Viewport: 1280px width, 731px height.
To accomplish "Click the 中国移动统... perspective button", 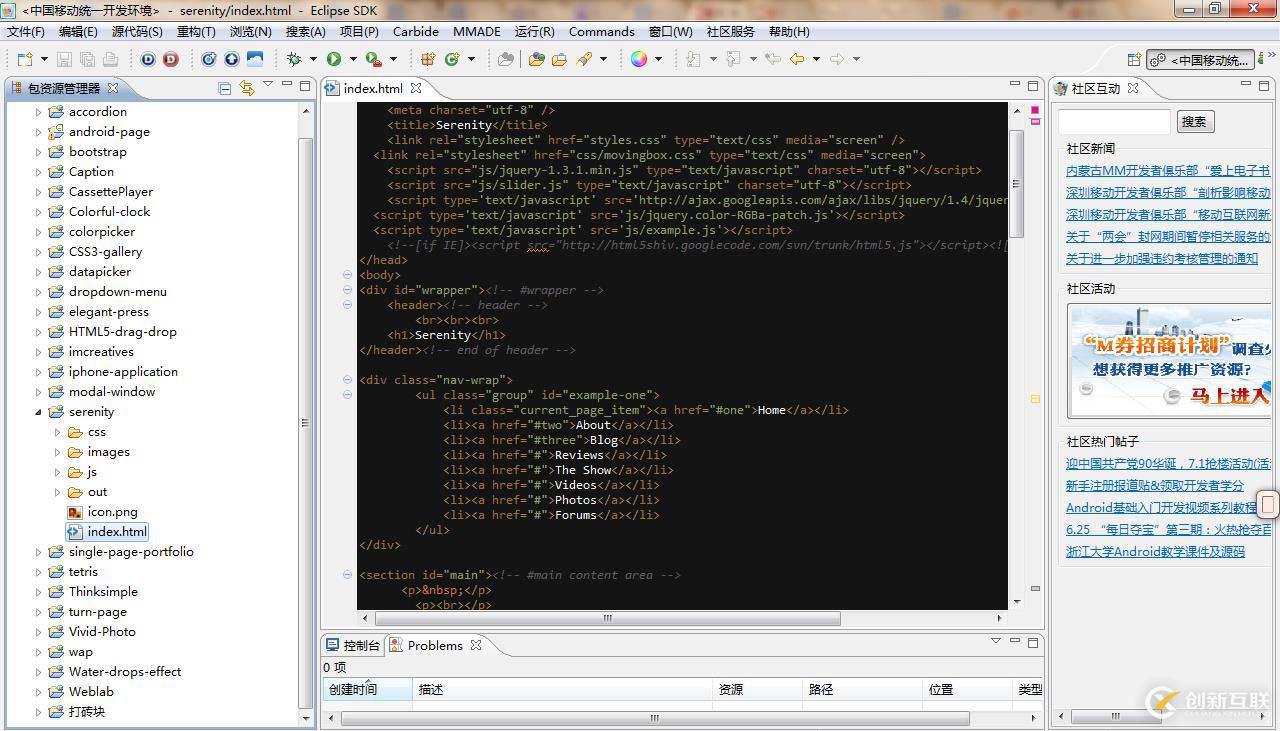I will [x=1200, y=60].
